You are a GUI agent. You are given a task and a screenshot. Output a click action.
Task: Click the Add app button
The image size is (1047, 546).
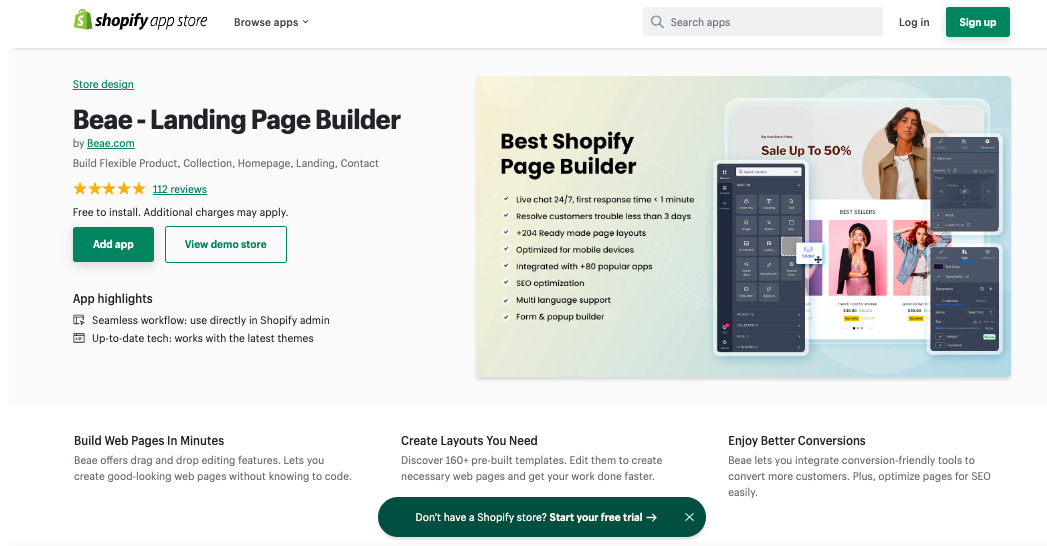point(114,244)
